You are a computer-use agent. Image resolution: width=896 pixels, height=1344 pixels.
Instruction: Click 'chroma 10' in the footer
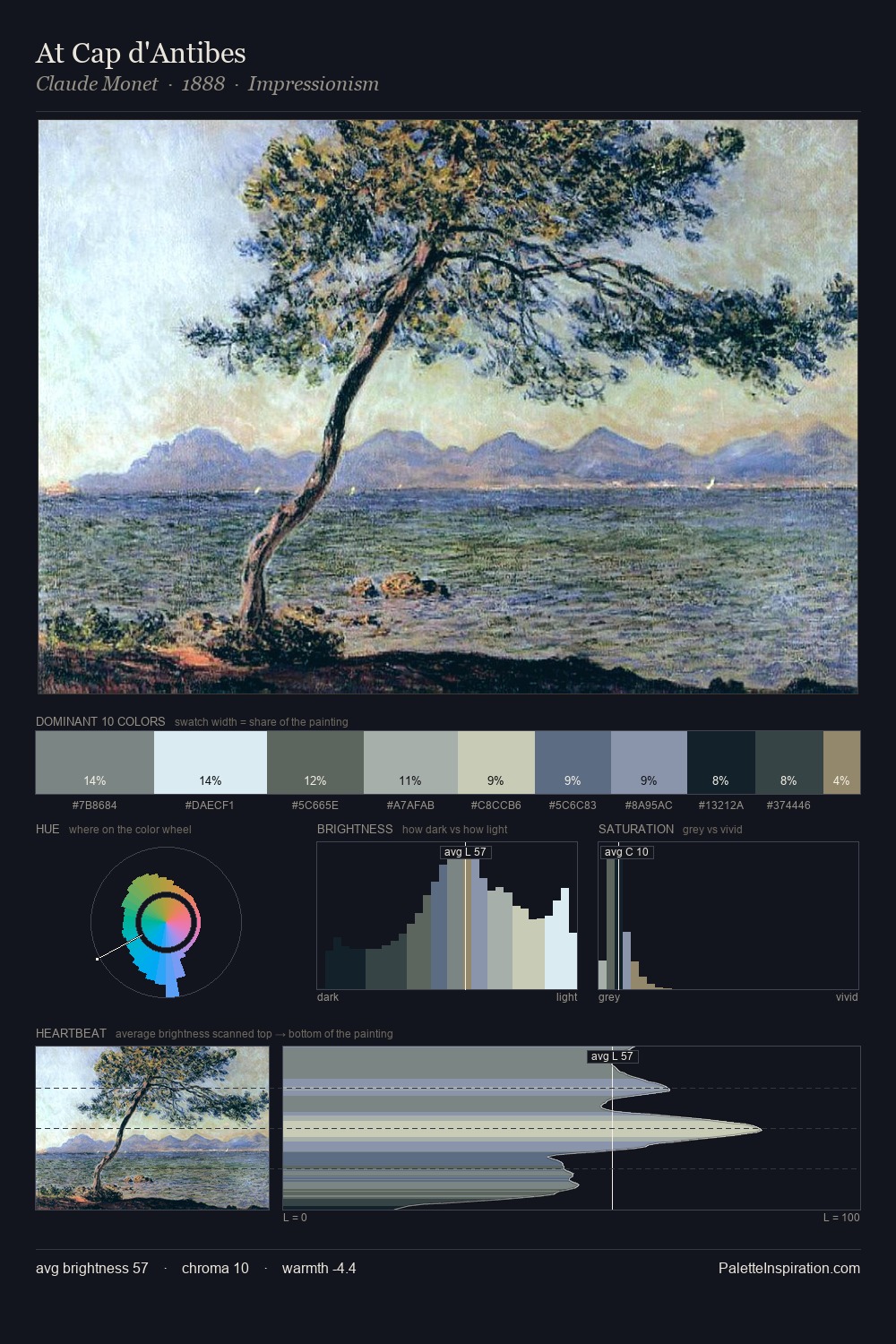215,1268
